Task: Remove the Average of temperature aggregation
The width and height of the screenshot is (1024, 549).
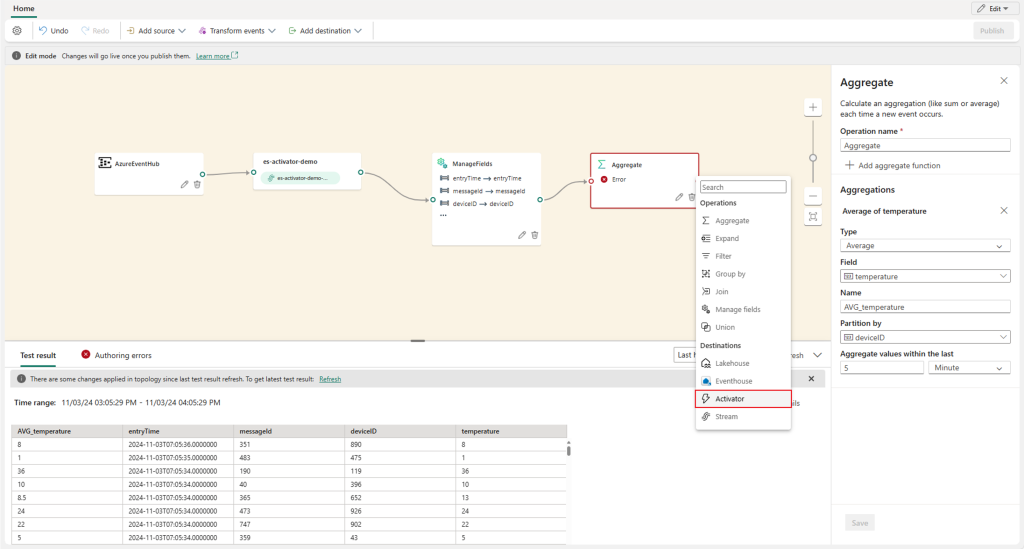Action: (1004, 211)
